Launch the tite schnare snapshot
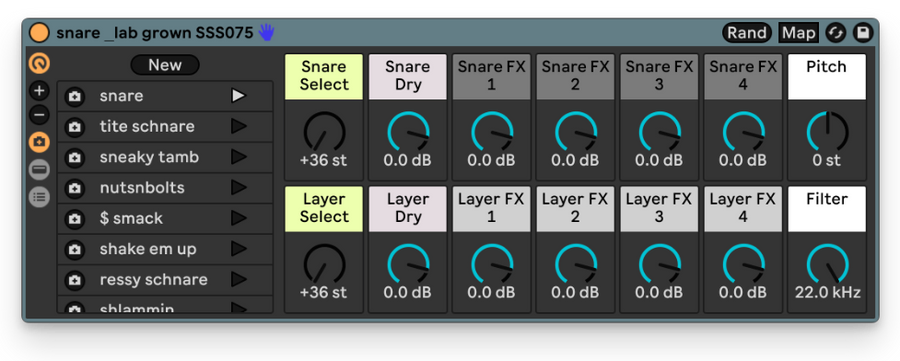This screenshot has width=900, height=361. pyautogui.click(x=239, y=126)
